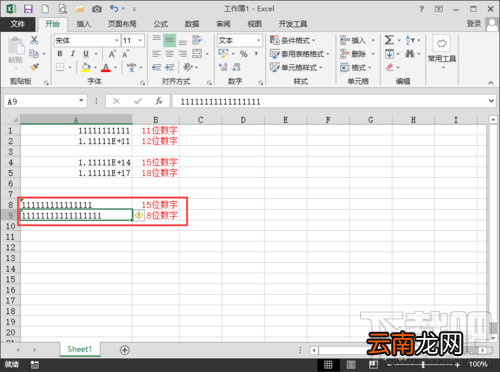Undo the last action
Image resolution: width=500 pixels, height=372 pixels.
(x=114, y=9)
